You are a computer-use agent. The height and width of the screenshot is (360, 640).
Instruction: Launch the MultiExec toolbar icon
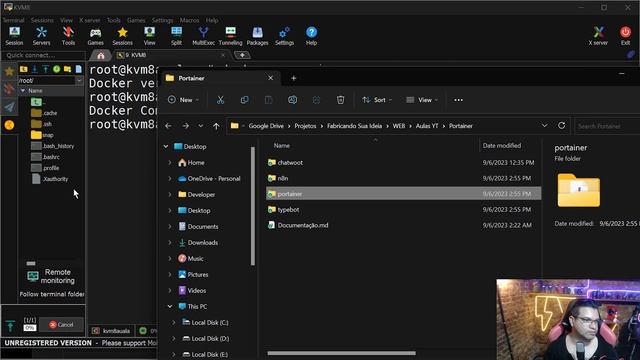(203, 36)
